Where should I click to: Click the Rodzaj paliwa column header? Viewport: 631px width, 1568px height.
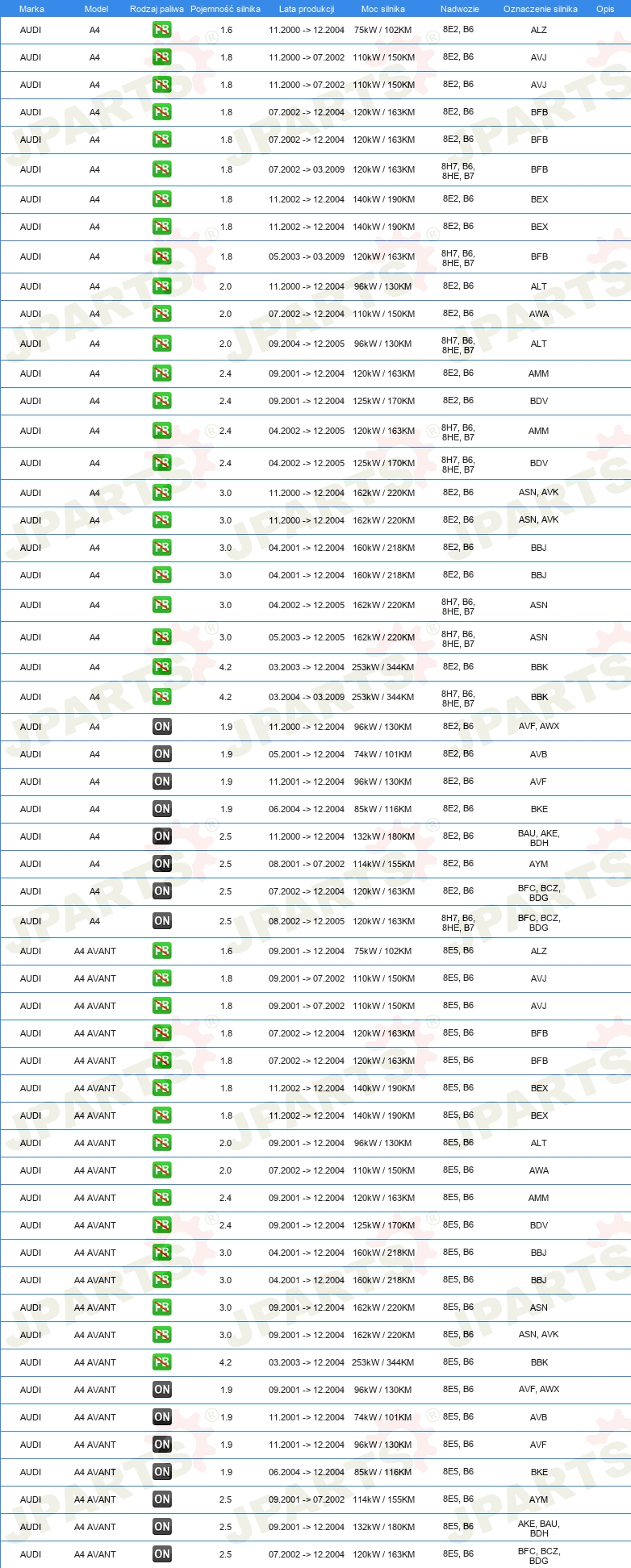(x=157, y=9)
